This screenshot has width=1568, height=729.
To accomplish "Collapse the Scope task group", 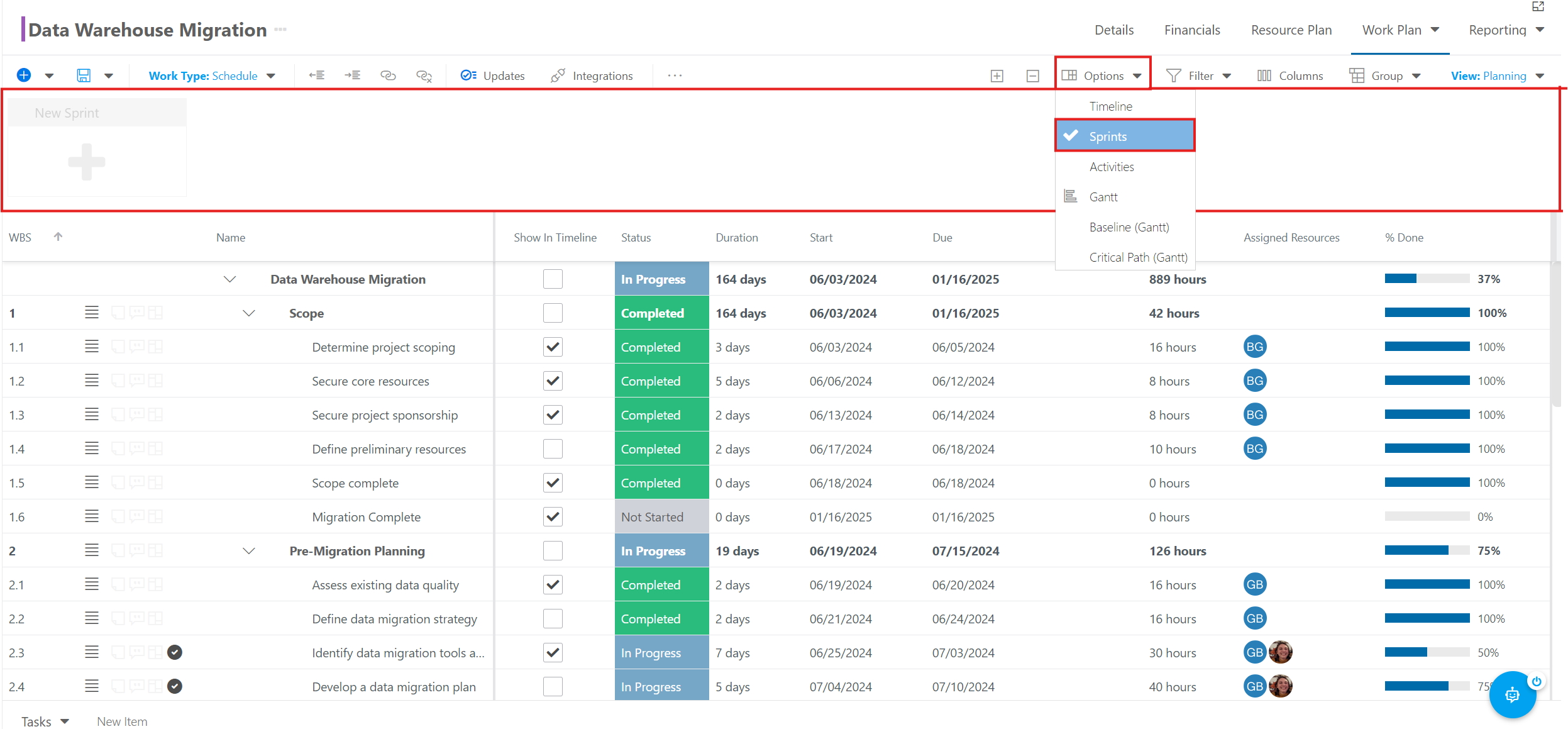I will coord(249,313).
